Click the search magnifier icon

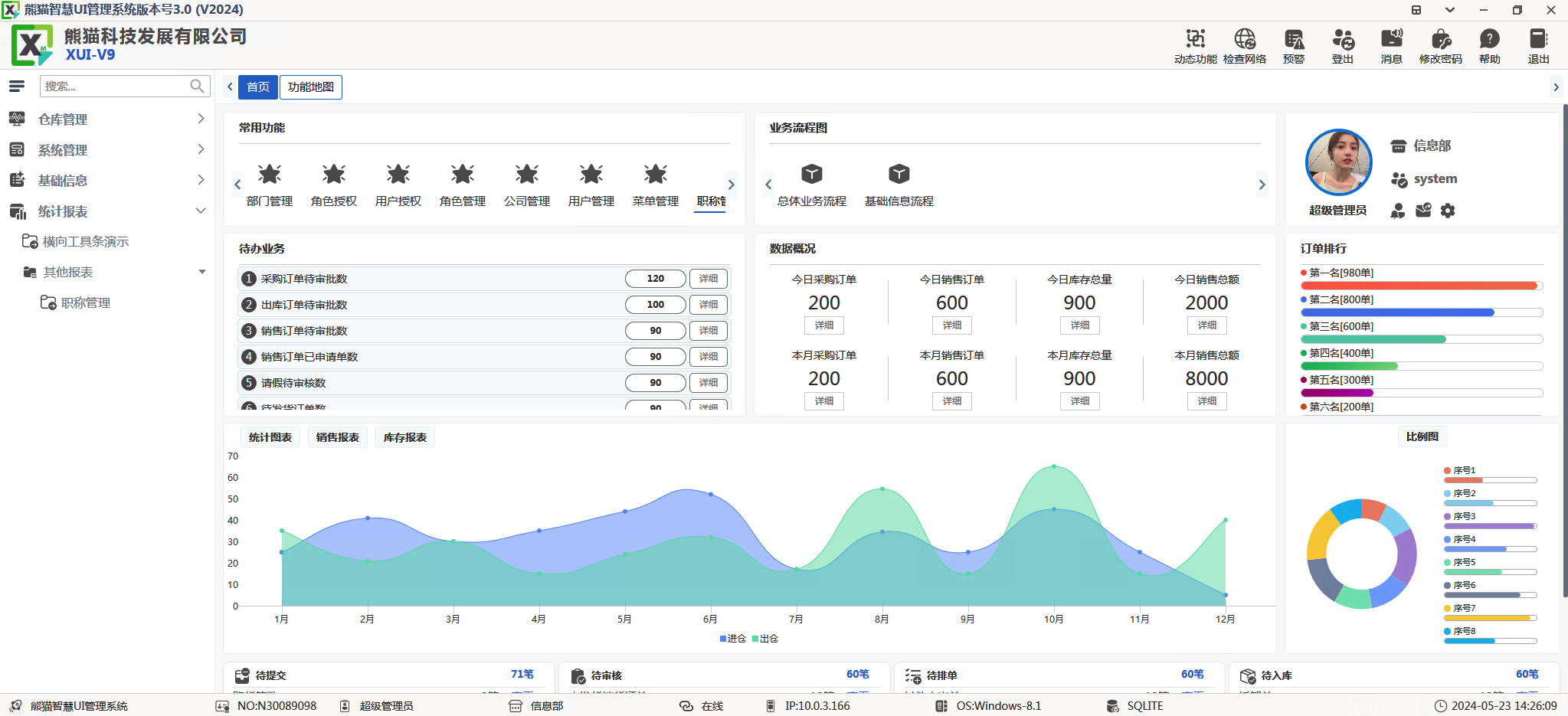point(198,87)
